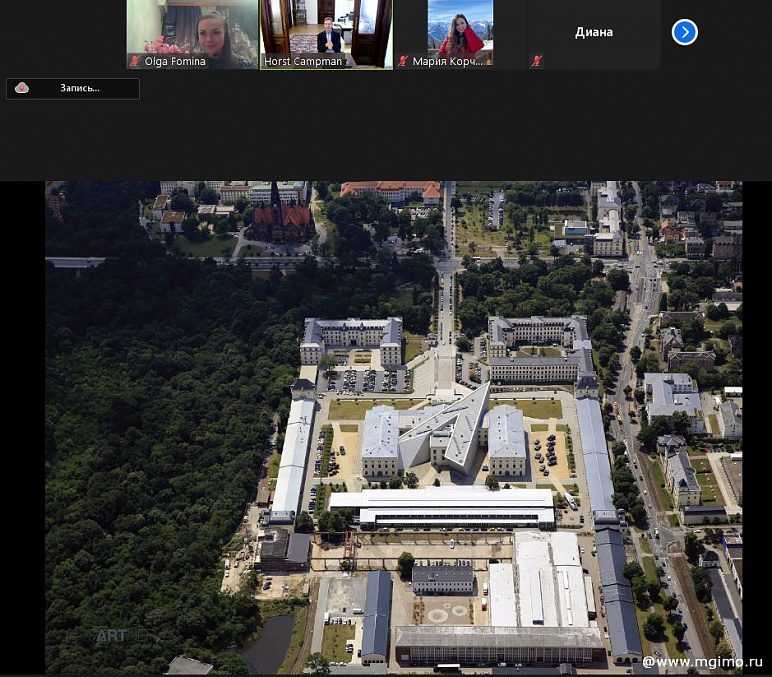Click the cloud recording icon
The image size is (772, 677).
coord(22,88)
